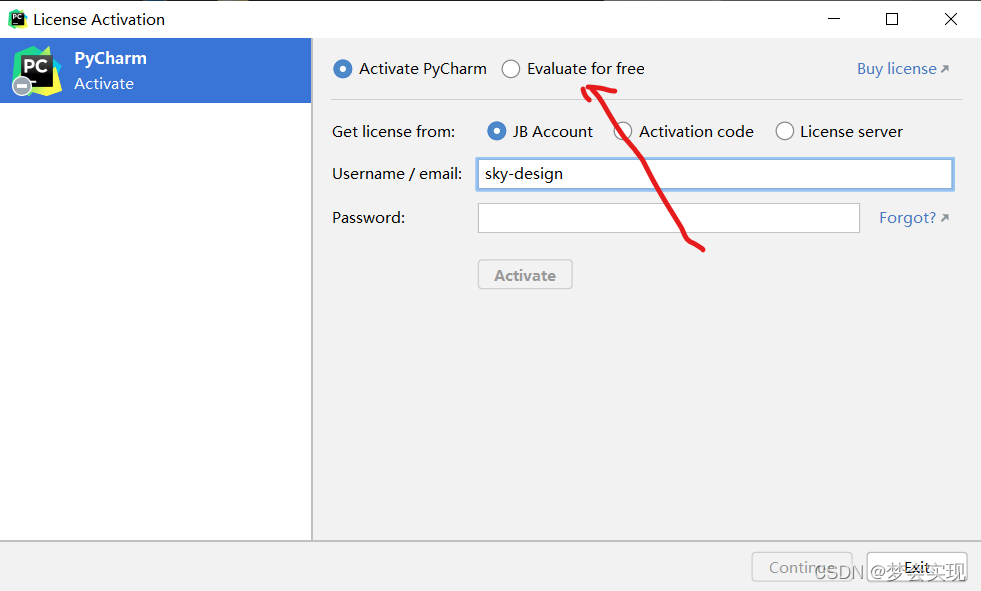Switch to the Activation code option
The width and height of the screenshot is (981, 591).
pyautogui.click(x=623, y=131)
